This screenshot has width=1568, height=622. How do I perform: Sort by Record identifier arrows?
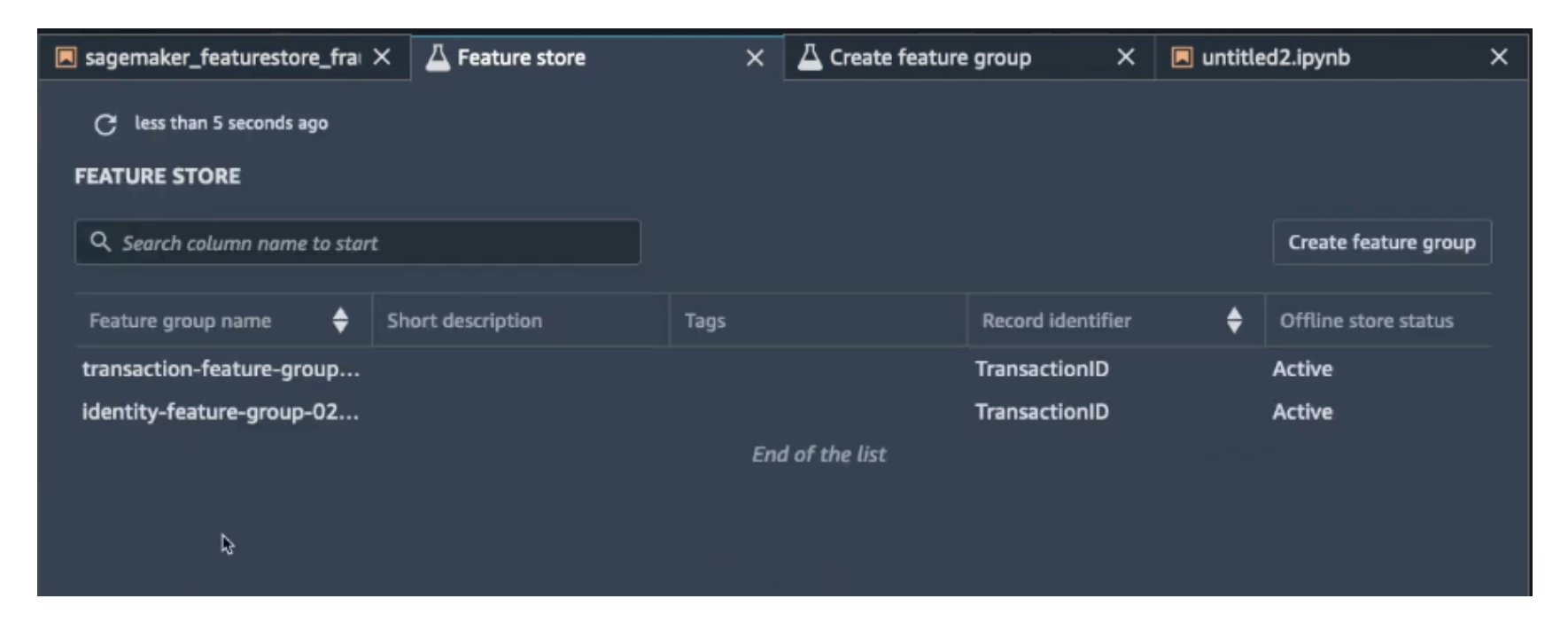(x=1234, y=320)
